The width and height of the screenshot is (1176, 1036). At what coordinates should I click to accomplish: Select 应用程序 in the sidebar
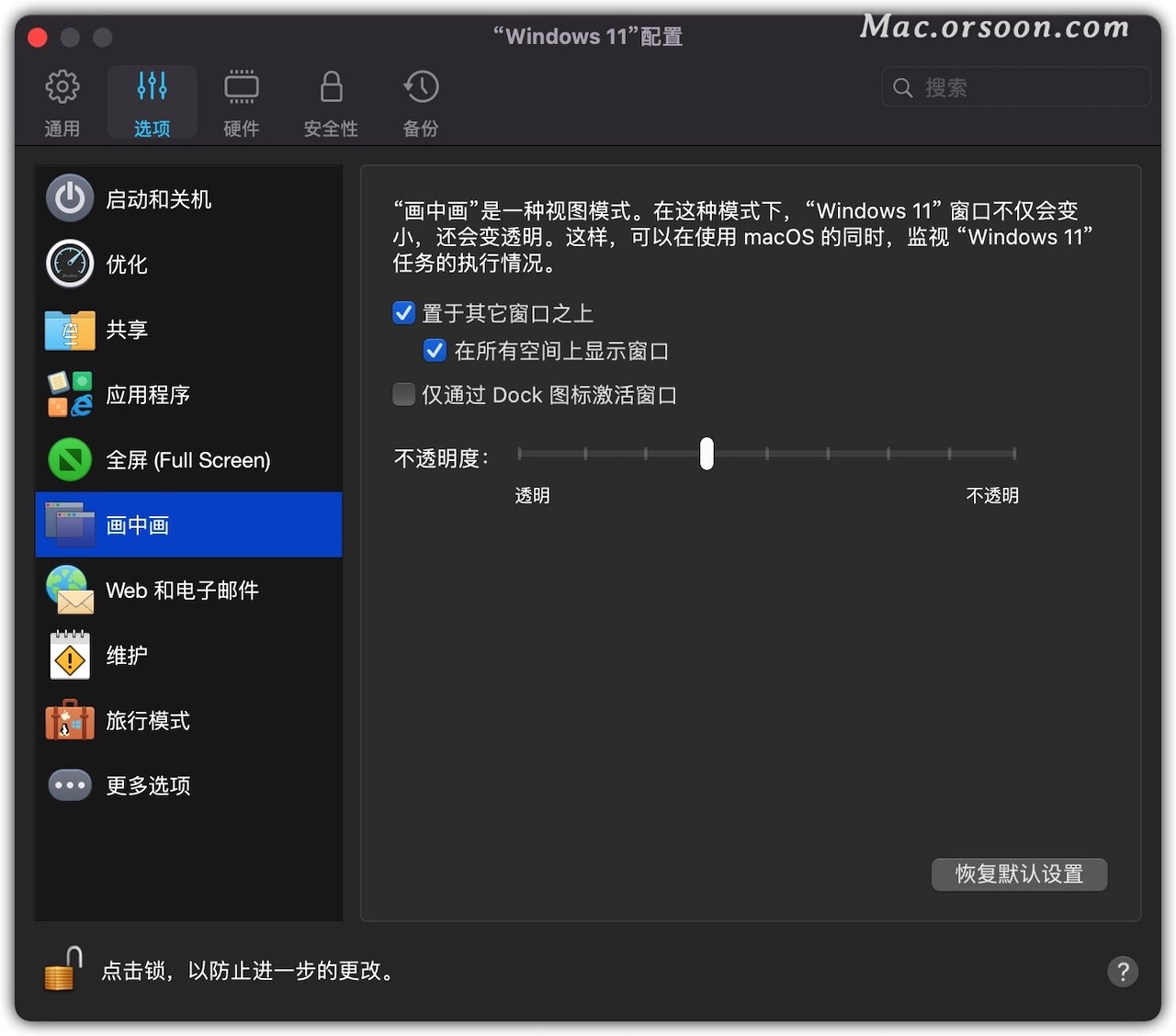tap(188, 395)
